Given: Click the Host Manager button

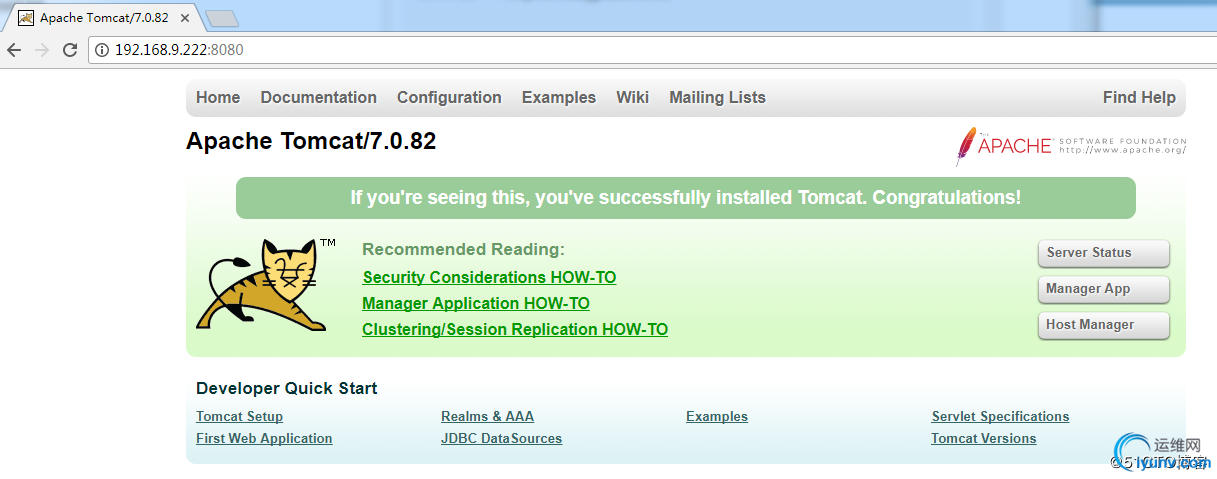Looking at the screenshot, I should point(1104,325).
